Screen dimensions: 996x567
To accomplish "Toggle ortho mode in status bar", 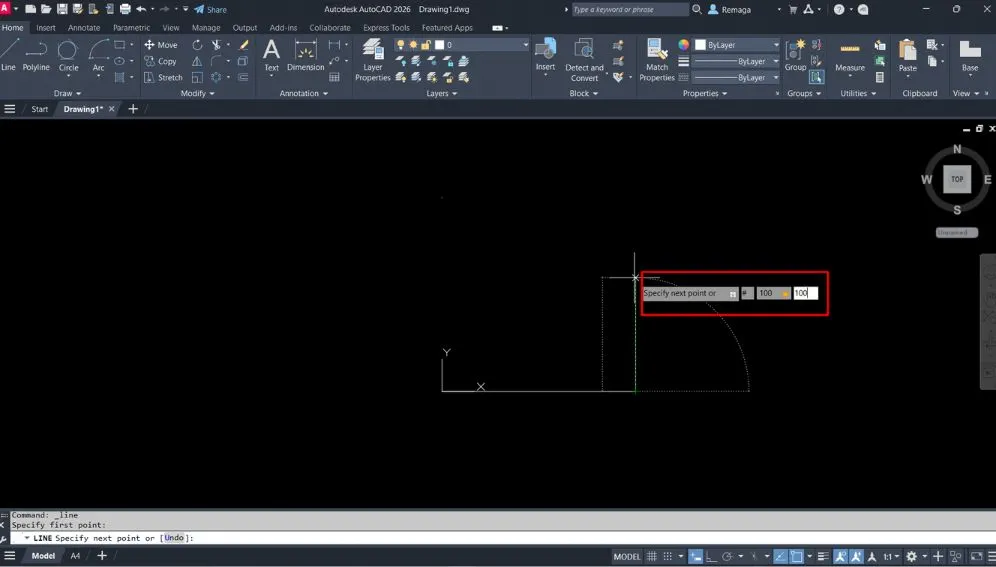I will pos(711,557).
